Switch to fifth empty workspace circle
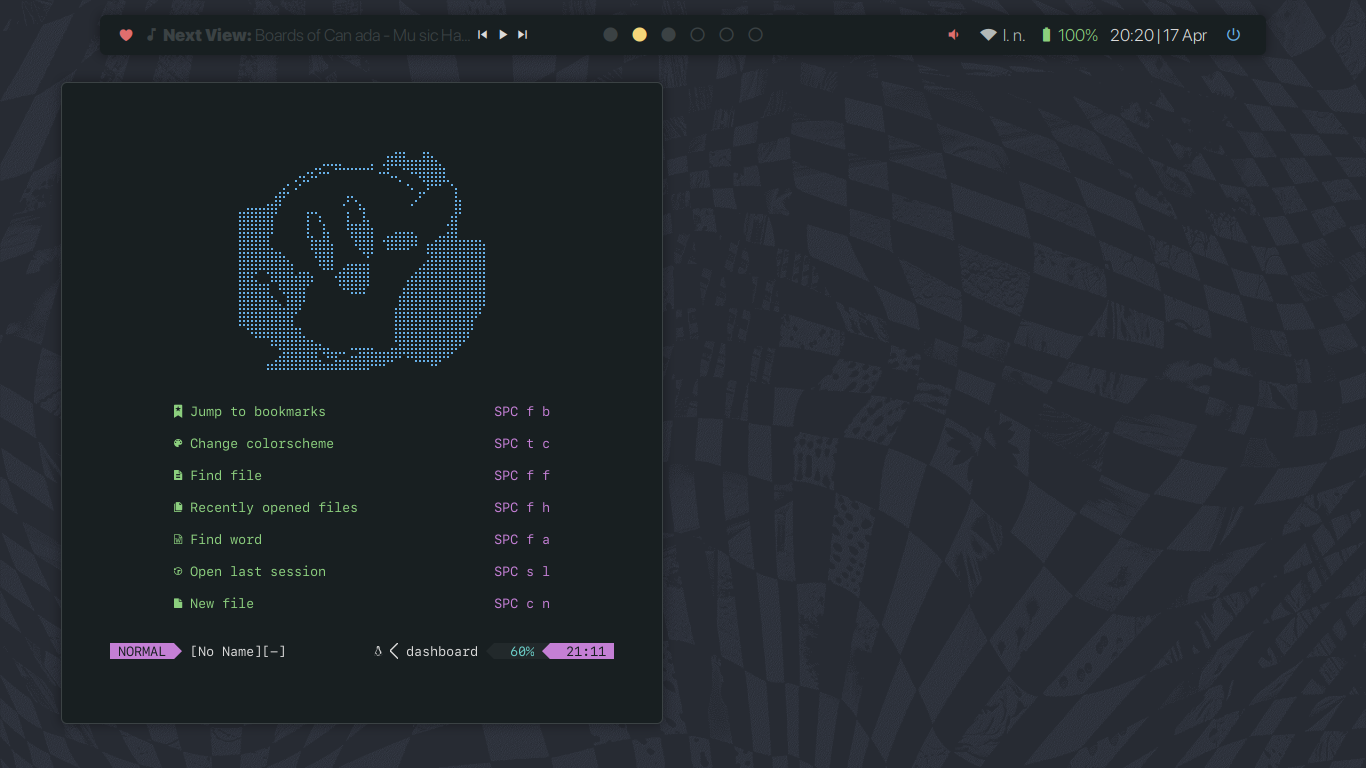Viewport: 1366px width, 768px height. pyautogui.click(x=727, y=35)
